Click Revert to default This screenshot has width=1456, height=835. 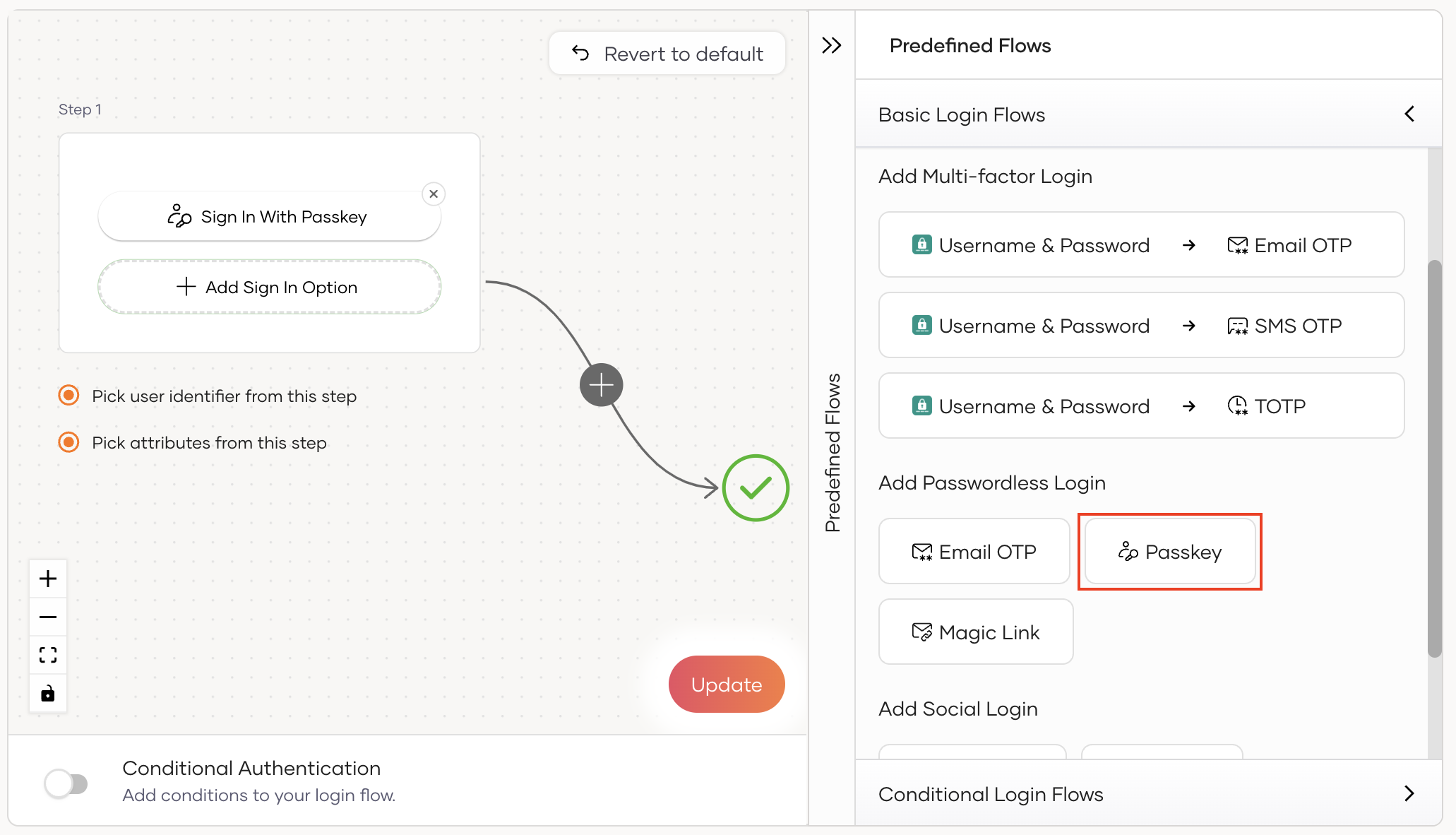point(667,54)
